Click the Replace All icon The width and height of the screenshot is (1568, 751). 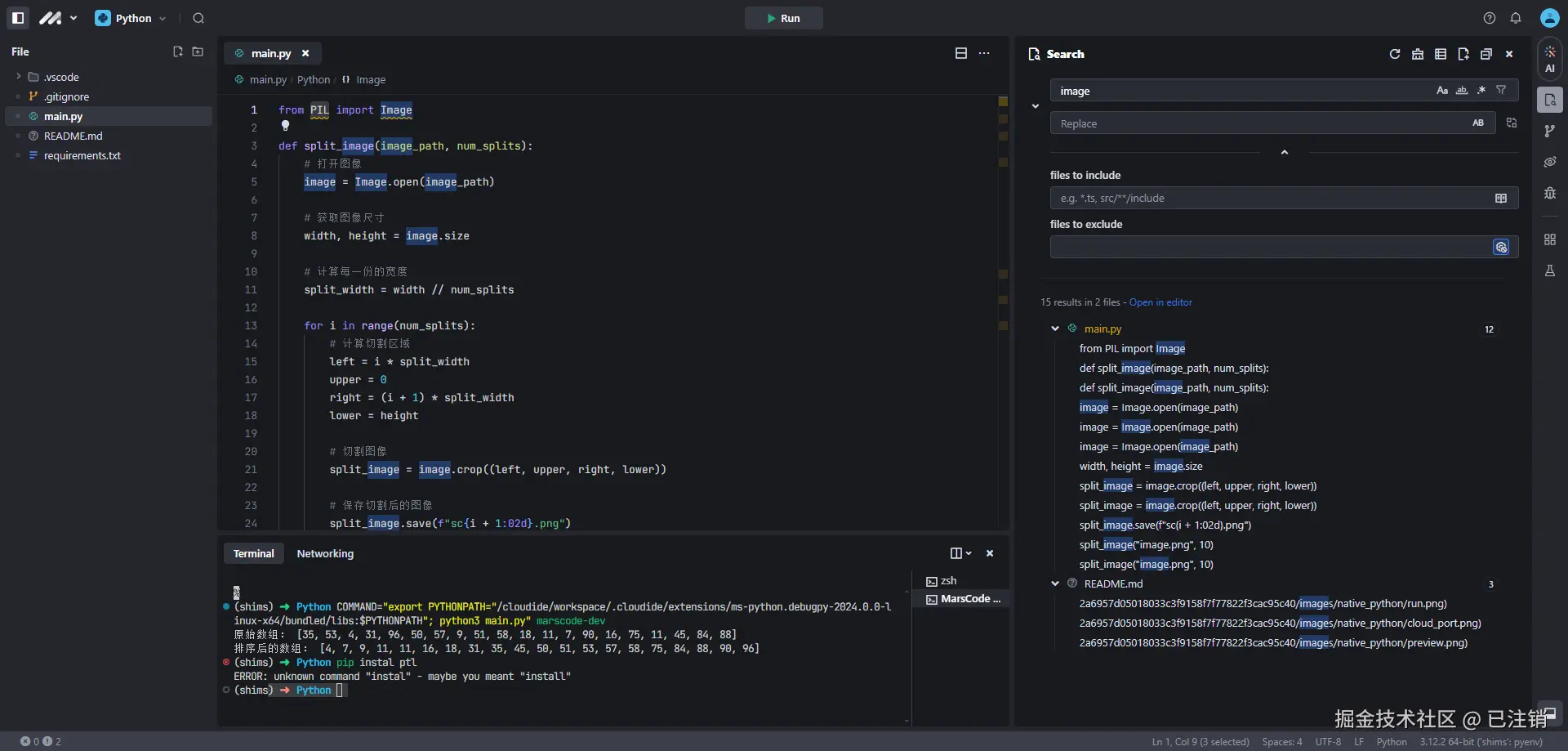pos(1512,123)
